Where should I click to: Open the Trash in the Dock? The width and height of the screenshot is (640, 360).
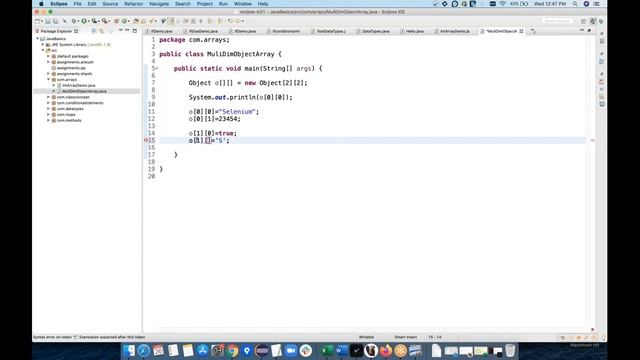click(510, 351)
